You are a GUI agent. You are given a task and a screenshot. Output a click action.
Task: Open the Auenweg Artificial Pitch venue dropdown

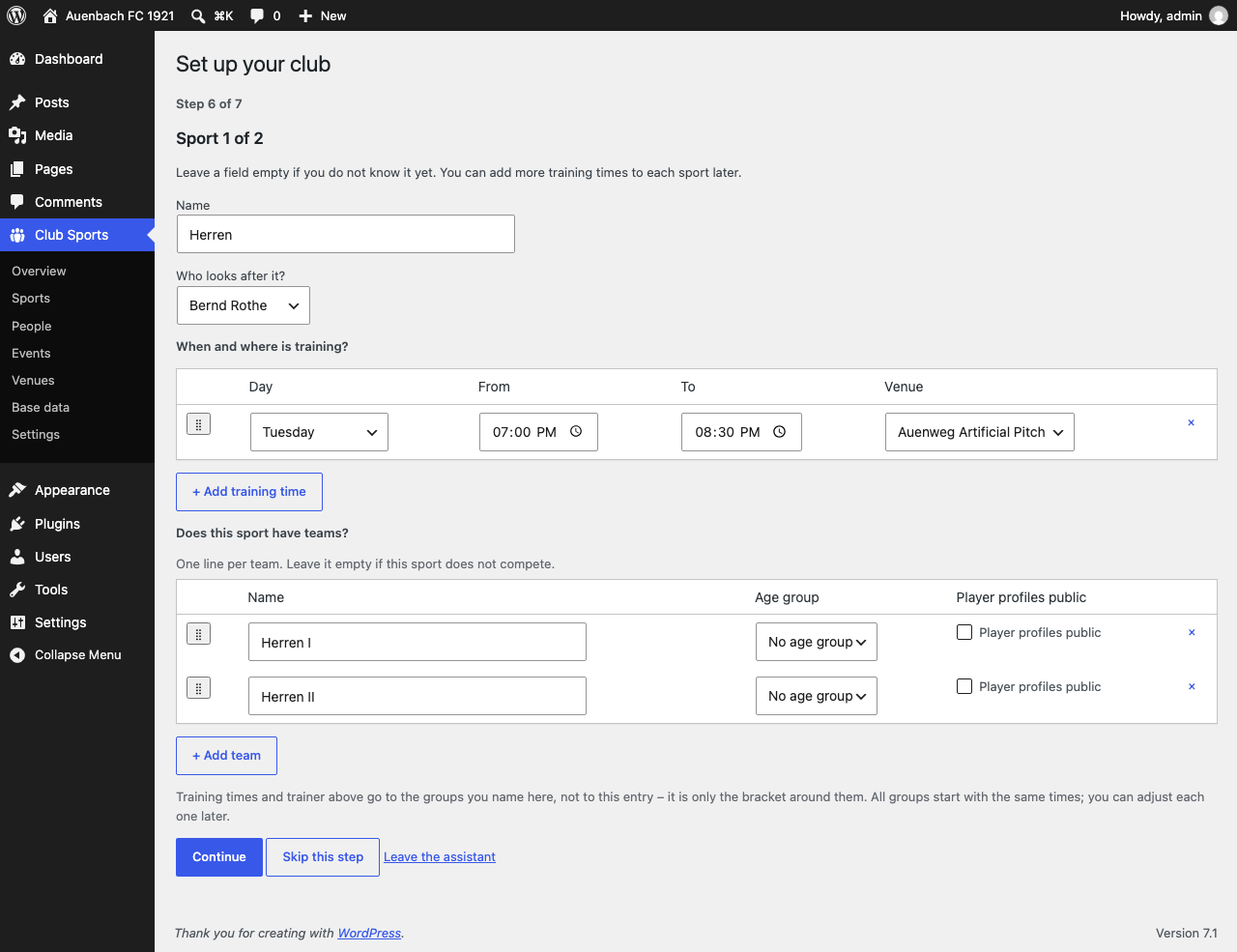(980, 432)
